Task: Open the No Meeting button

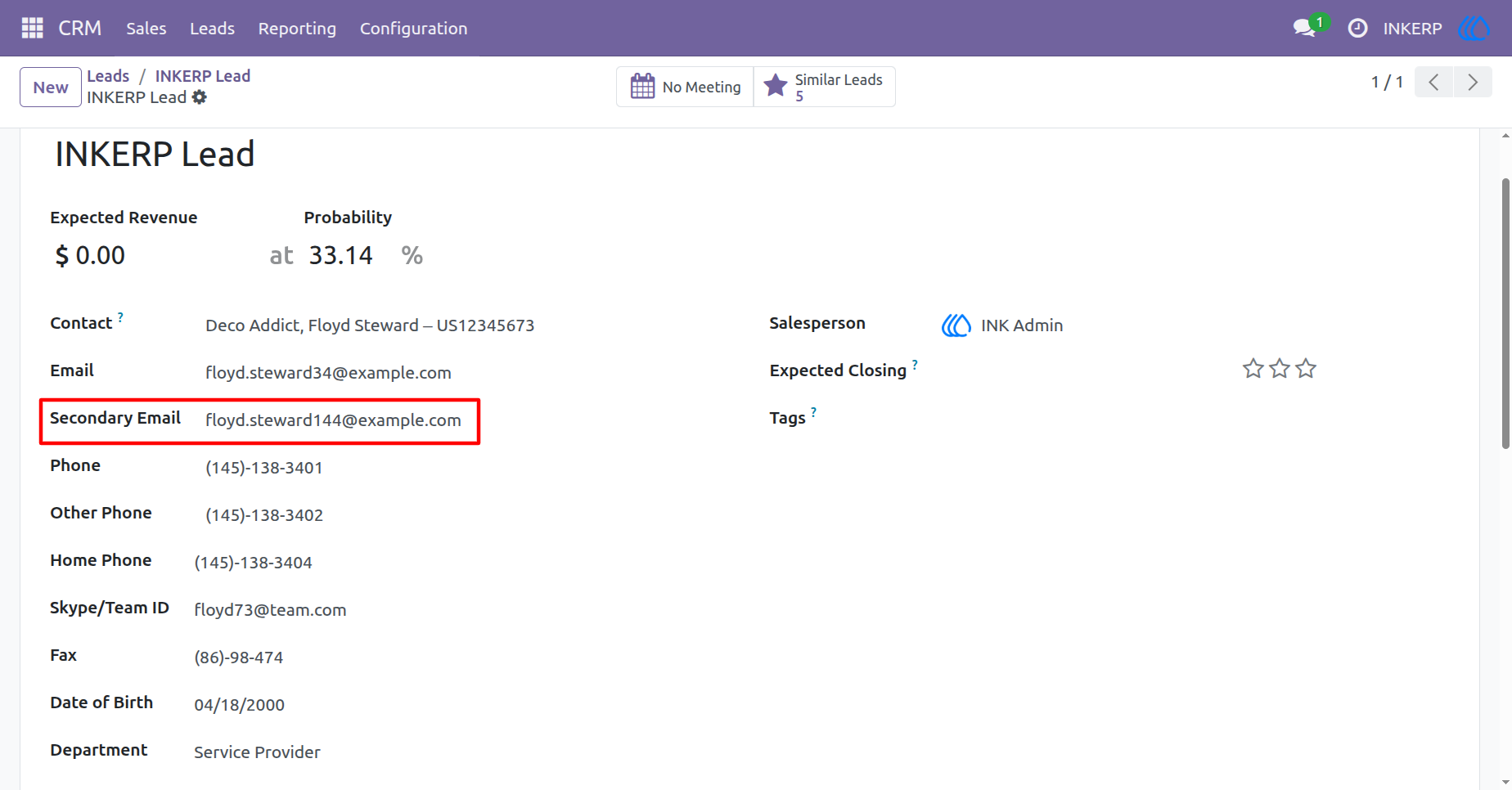Action: (x=685, y=87)
